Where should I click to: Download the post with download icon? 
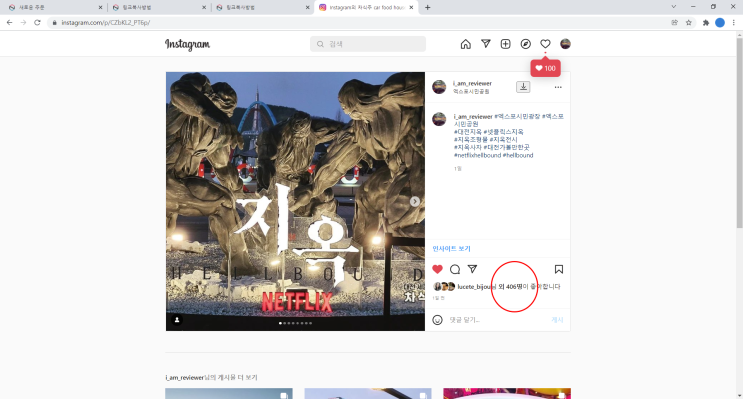pos(523,87)
